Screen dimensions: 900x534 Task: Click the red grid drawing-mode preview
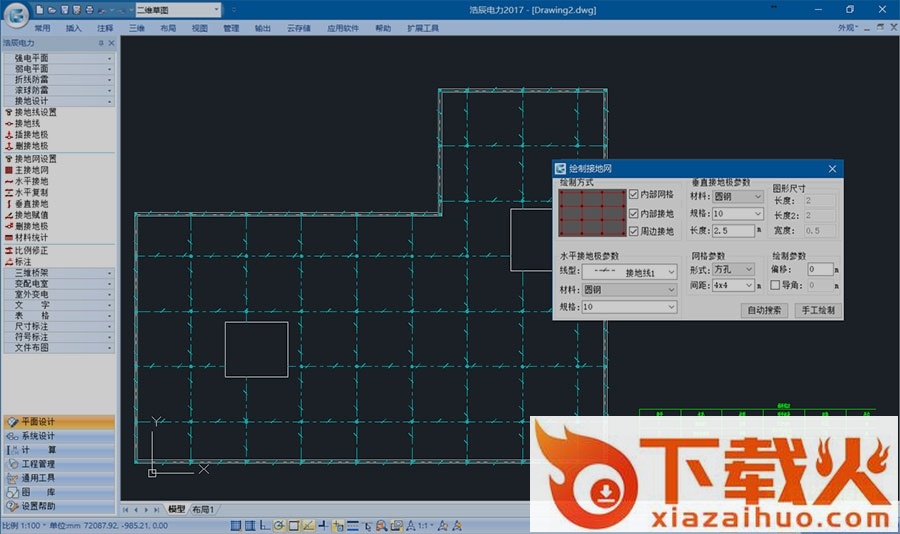(x=592, y=213)
